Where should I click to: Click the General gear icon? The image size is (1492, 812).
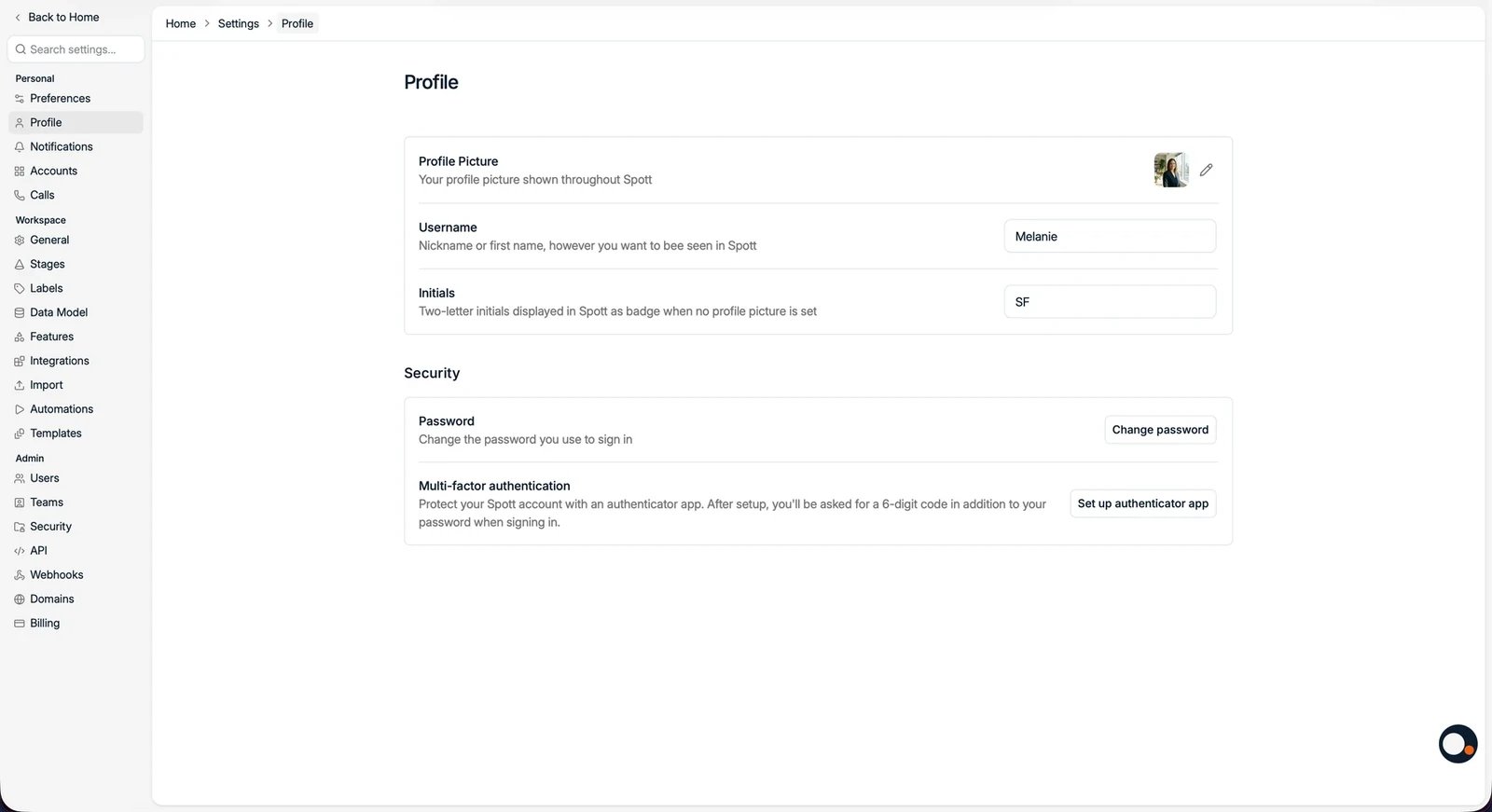coord(20,241)
